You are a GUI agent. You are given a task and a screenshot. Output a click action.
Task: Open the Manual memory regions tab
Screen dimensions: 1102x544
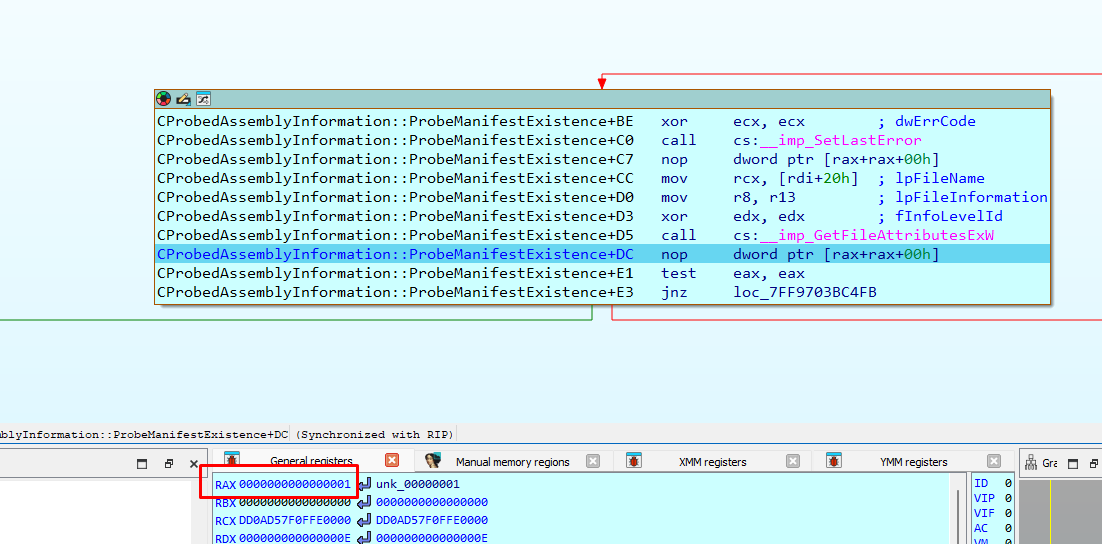click(x=512, y=462)
